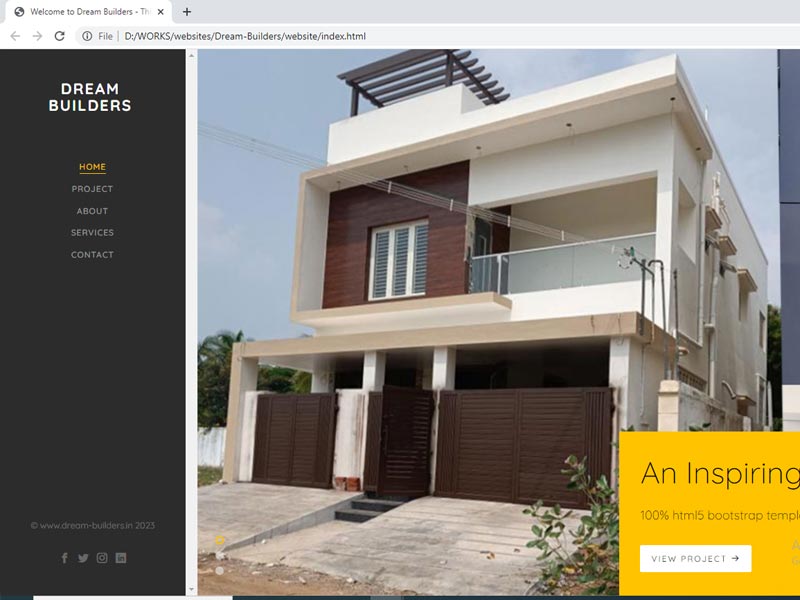
Task: Open PROJECT in sidebar menu
Action: 92,189
